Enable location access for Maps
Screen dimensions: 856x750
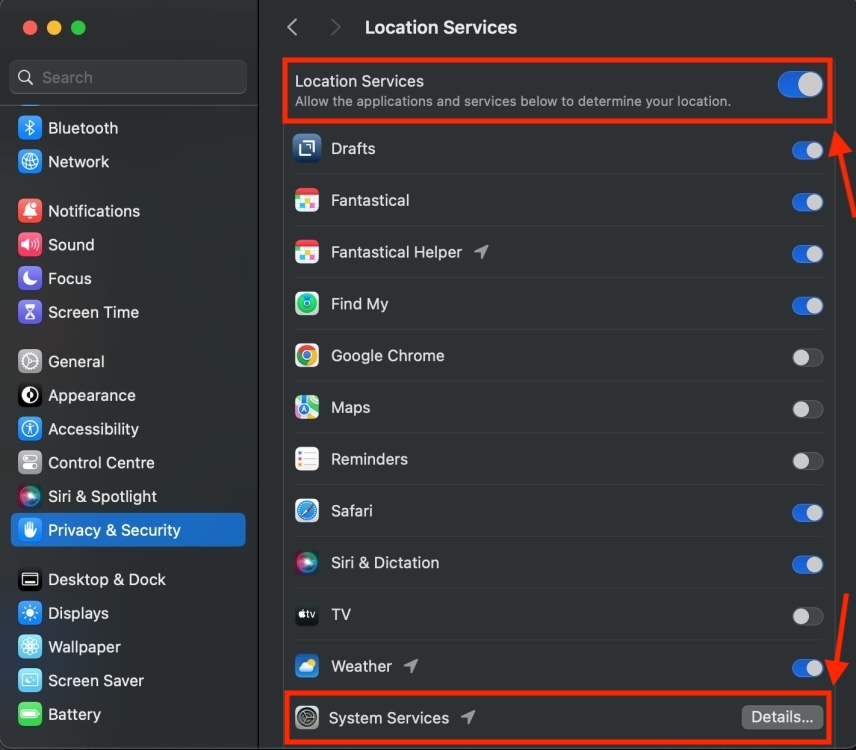[807, 409]
